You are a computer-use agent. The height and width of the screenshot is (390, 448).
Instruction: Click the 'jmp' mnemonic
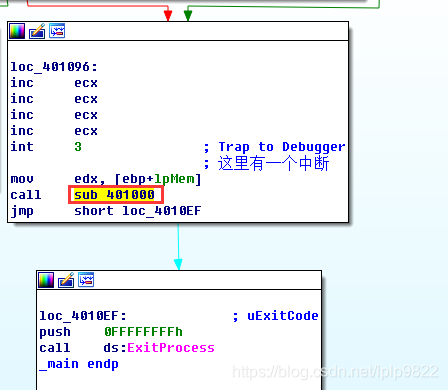tap(22, 211)
